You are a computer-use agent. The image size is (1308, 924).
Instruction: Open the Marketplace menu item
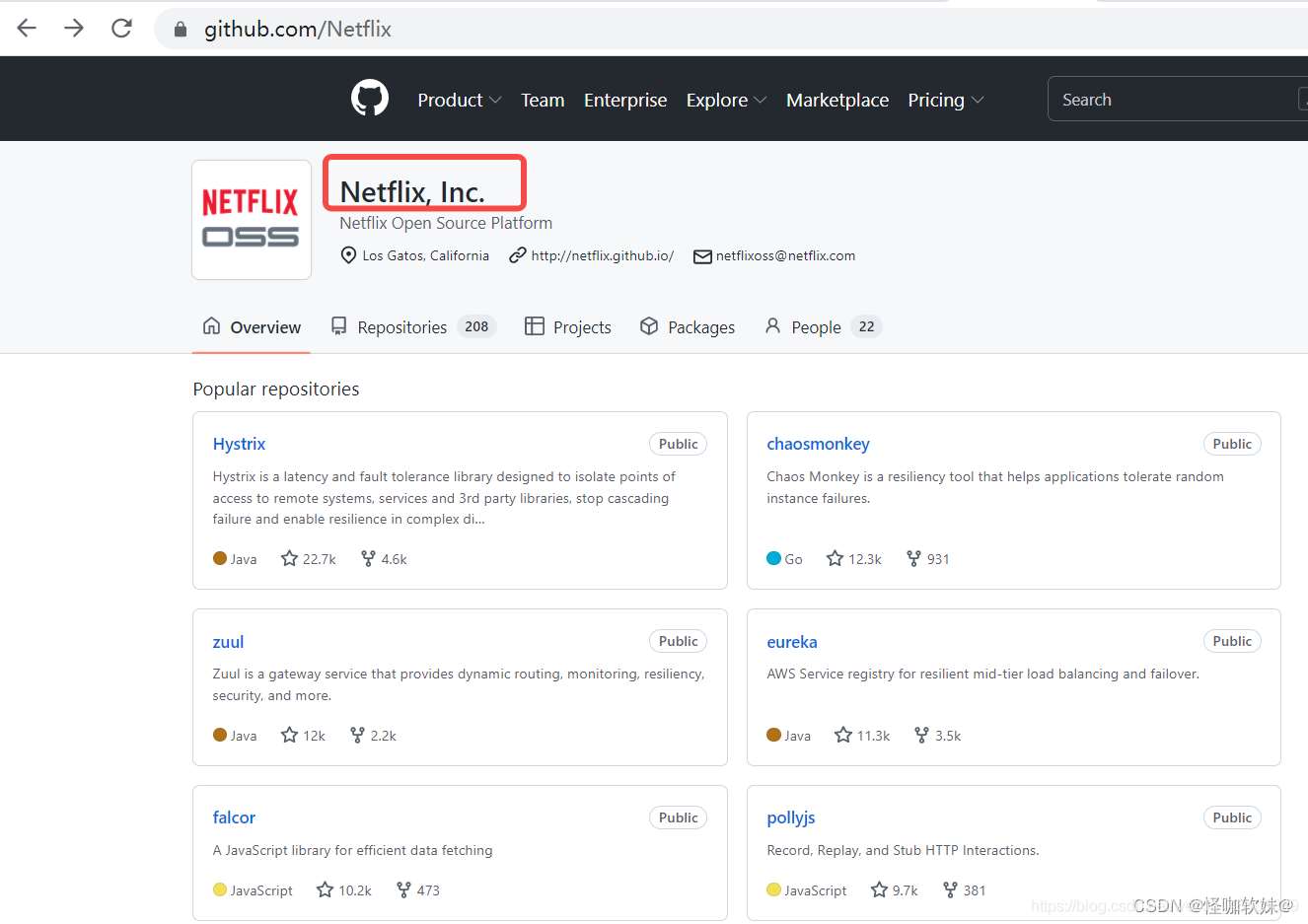click(836, 100)
